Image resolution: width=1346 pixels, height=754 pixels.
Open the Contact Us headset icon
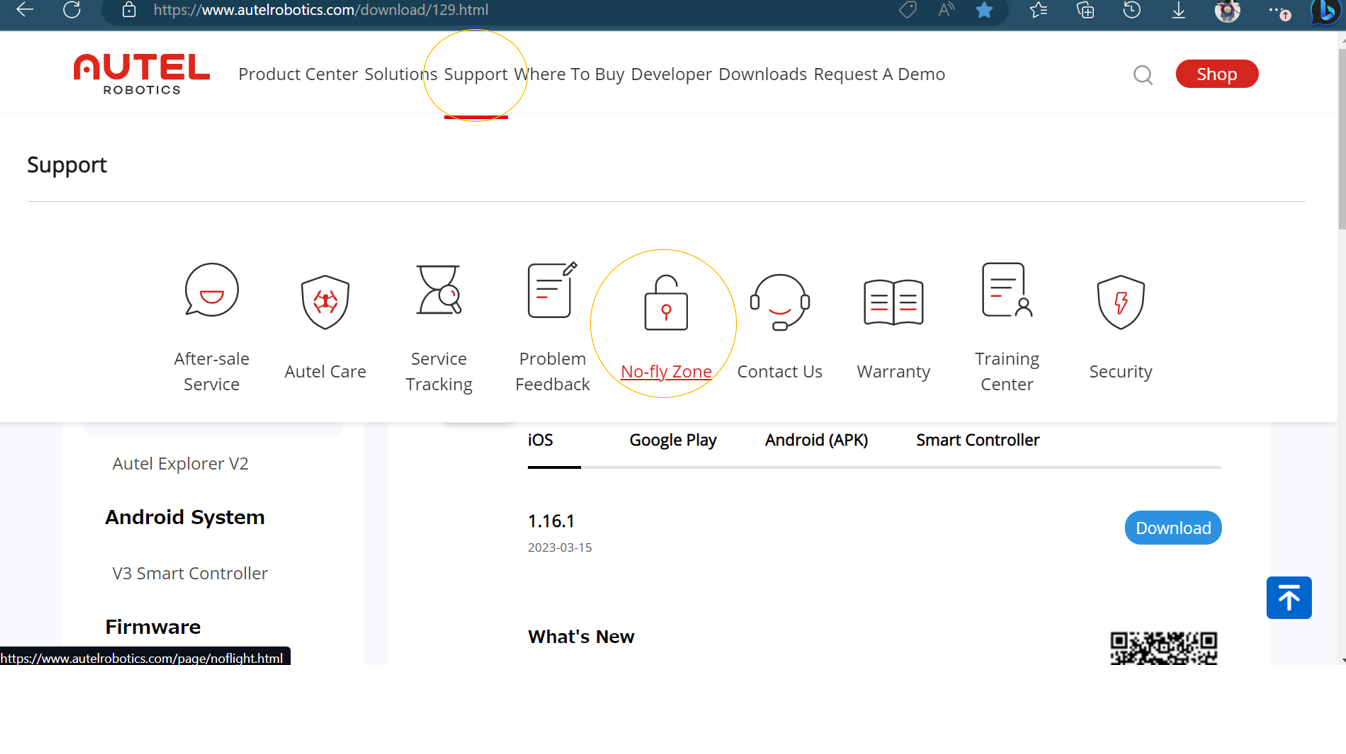point(780,302)
